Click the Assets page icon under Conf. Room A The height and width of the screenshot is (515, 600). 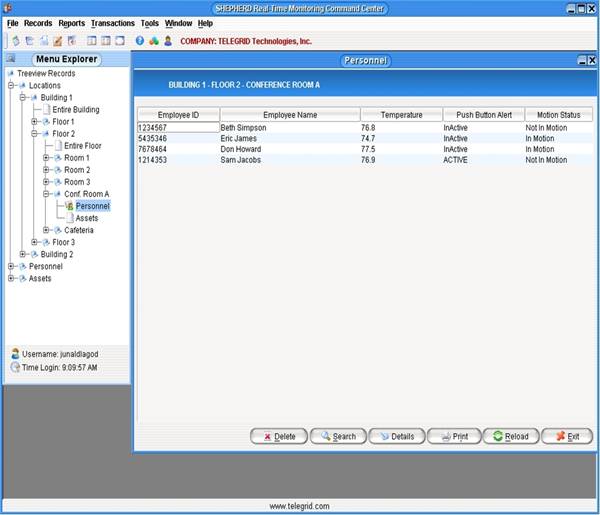pos(70,218)
